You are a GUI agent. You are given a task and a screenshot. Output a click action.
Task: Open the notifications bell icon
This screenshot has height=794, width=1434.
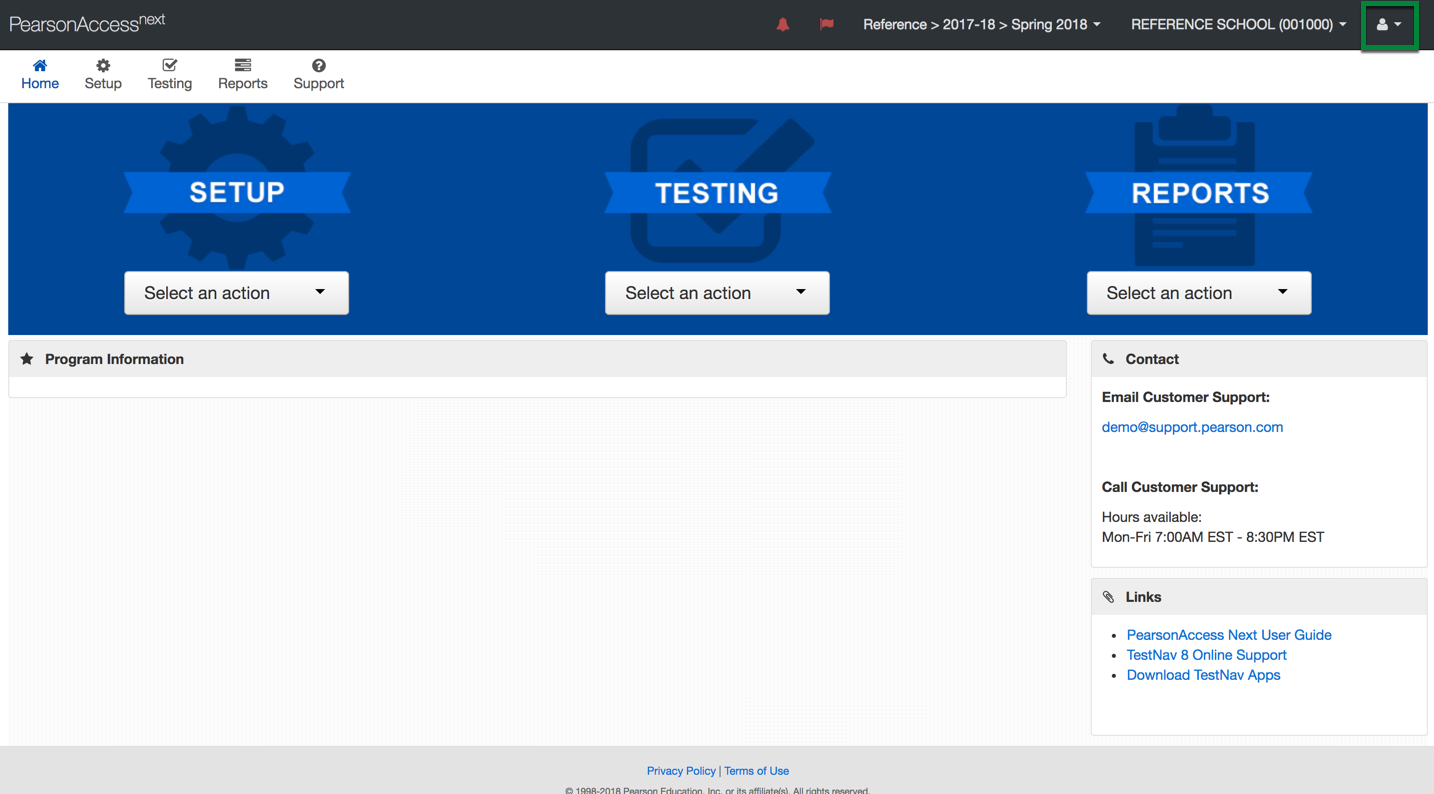(783, 24)
